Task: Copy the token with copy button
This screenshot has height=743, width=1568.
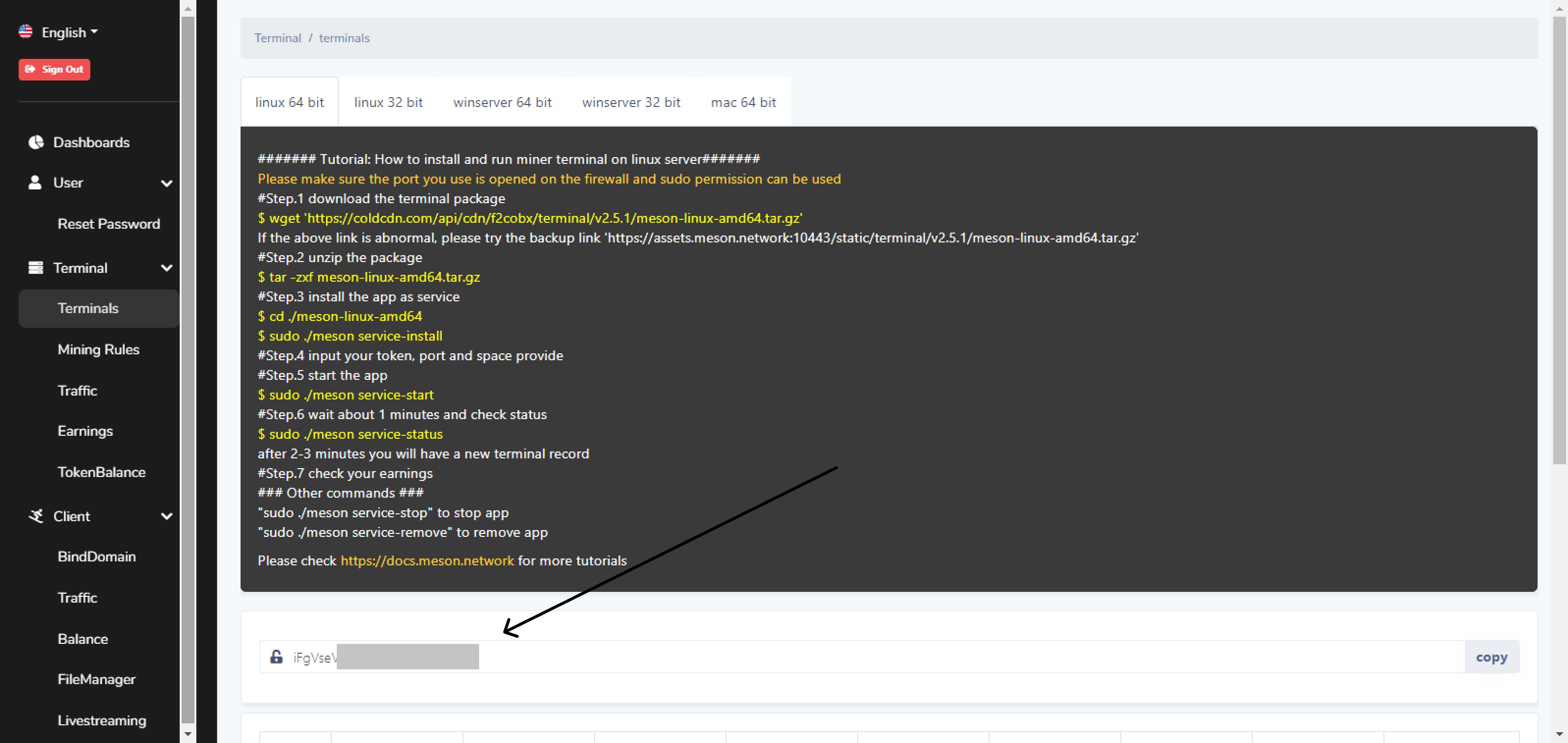Action: pyautogui.click(x=1491, y=657)
